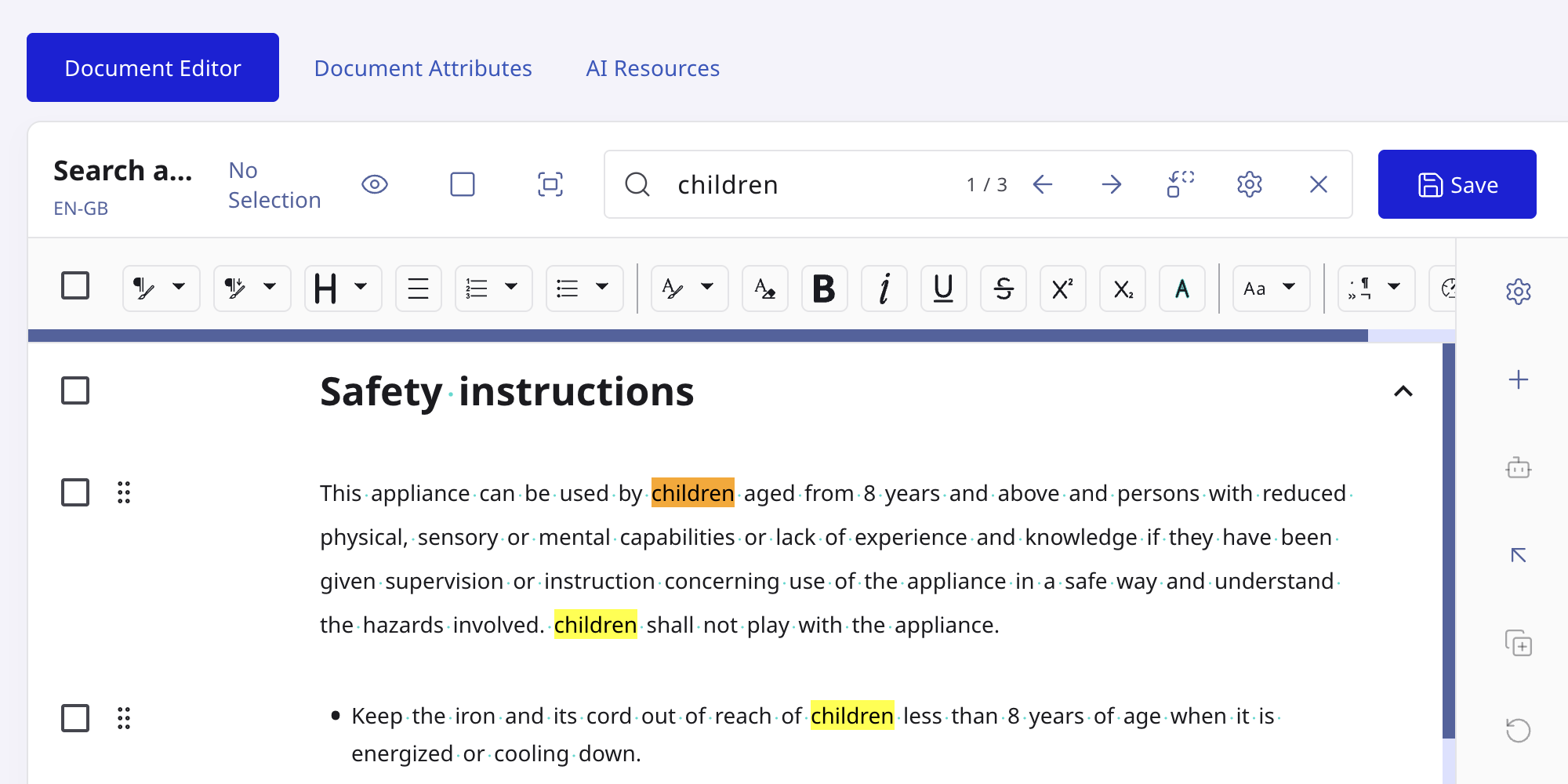Open the text colour A swatch
This screenshot has height=784, width=1568.
coord(1182,289)
